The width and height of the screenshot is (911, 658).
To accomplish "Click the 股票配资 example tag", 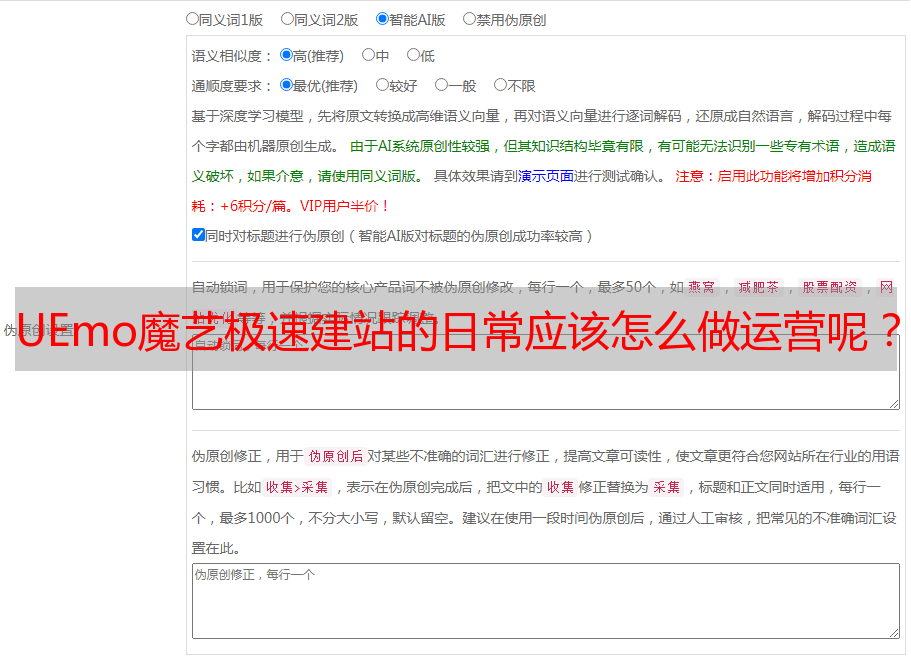I will click(x=830, y=287).
